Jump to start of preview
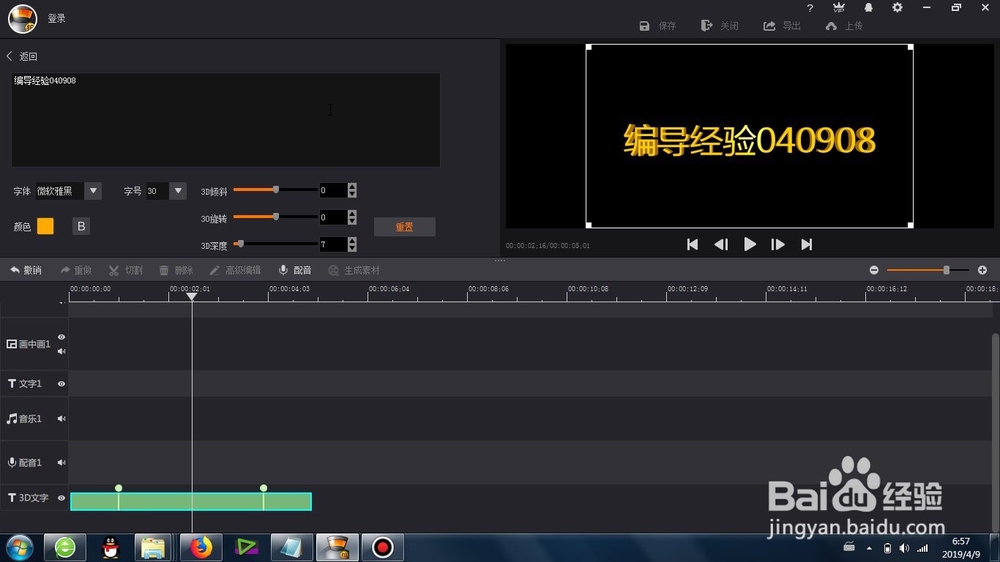 [693, 244]
